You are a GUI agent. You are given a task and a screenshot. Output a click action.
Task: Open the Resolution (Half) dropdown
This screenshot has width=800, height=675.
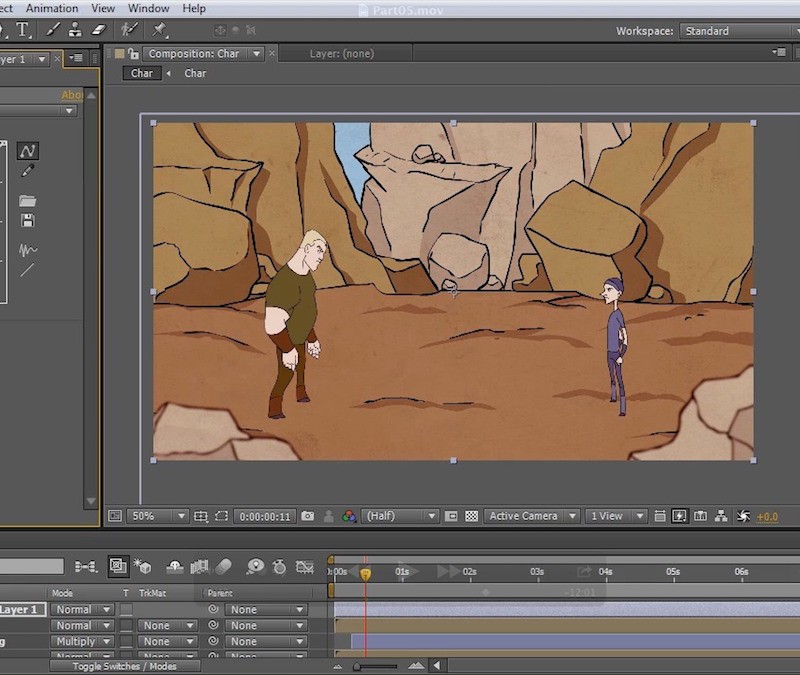coord(400,516)
